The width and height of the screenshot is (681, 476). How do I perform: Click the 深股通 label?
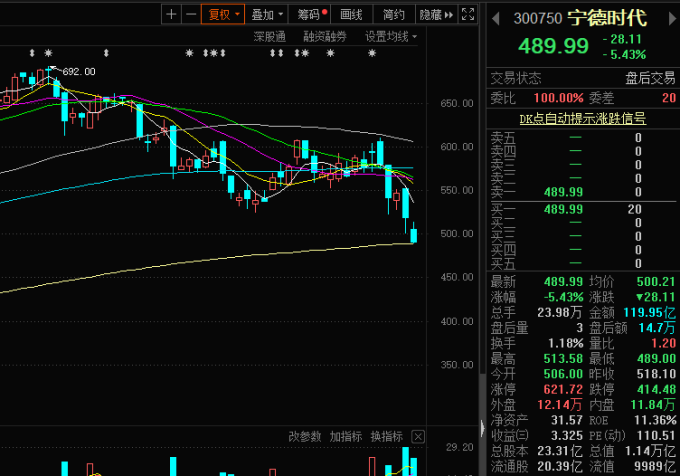pos(269,37)
